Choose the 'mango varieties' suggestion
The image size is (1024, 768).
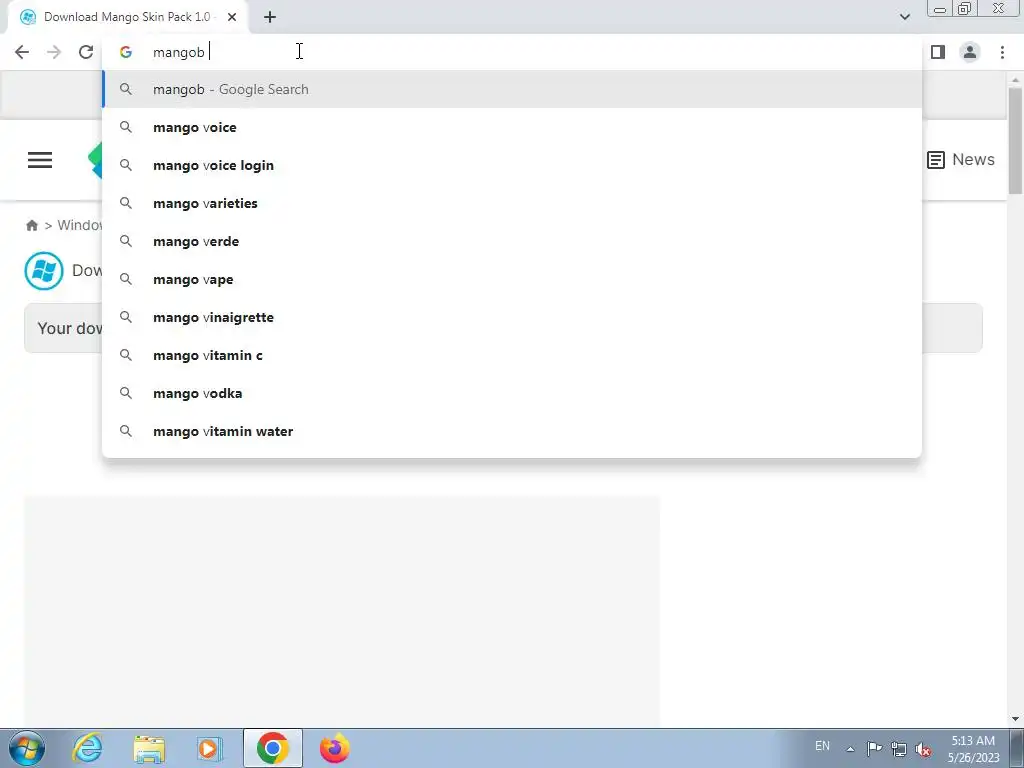tap(512, 203)
